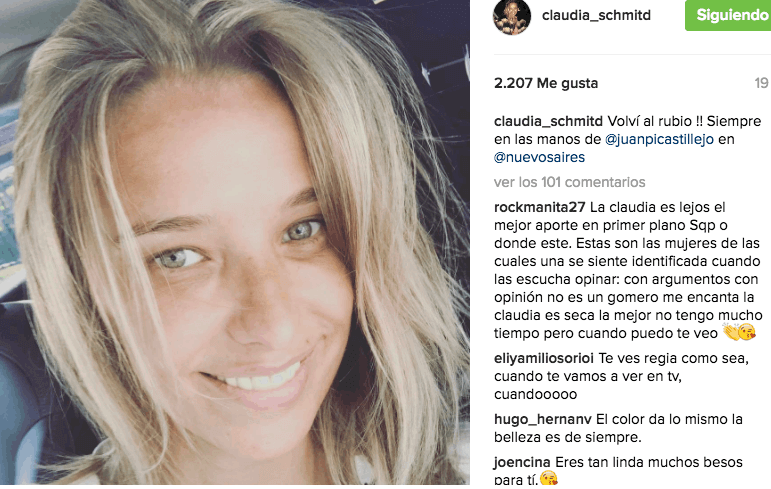The height and width of the screenshot is (489, 771).
Task: Open the @nuevosaires mention link
Action: tap(539, 157)
